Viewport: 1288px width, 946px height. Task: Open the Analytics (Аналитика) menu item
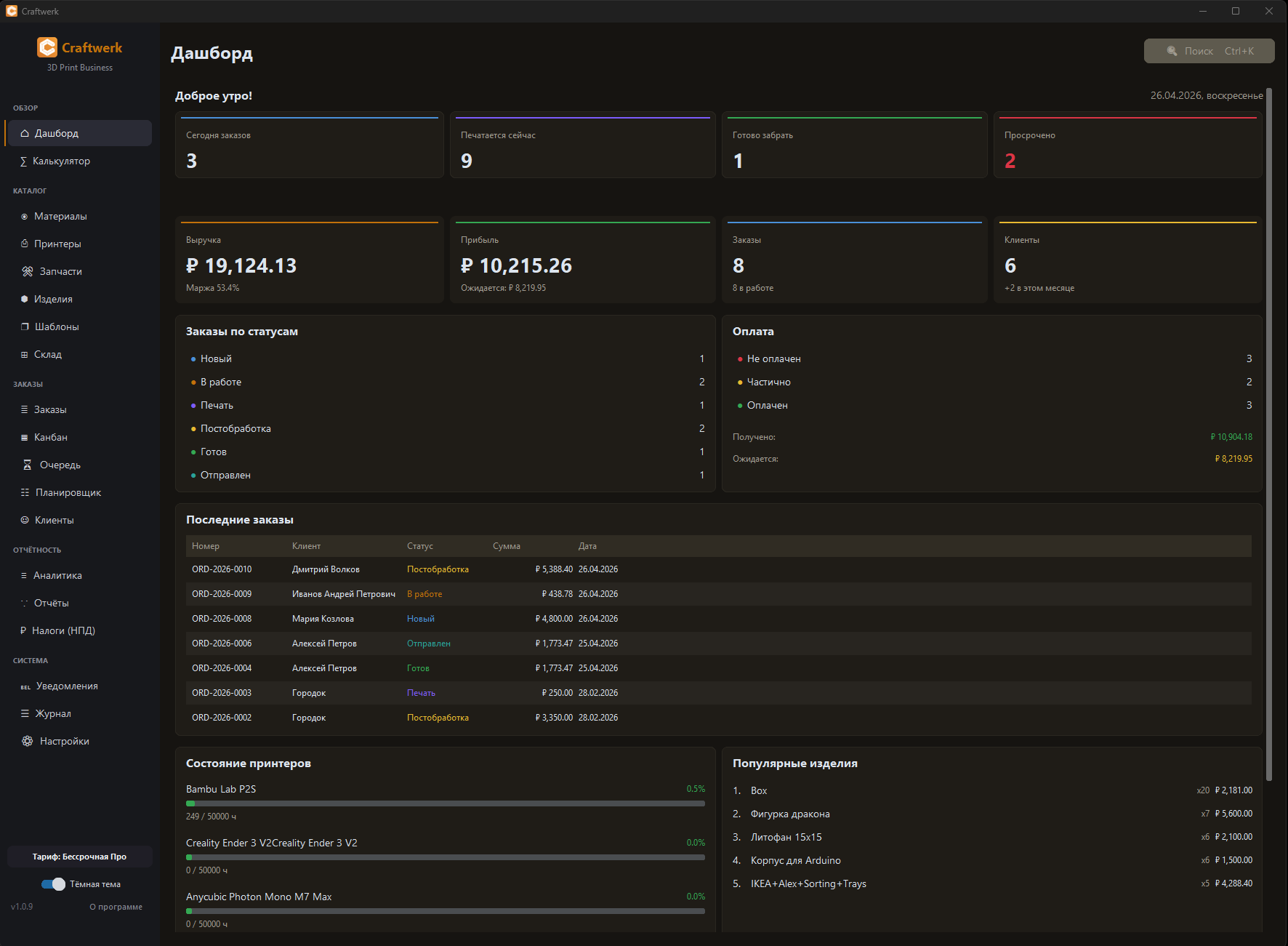(x=57, y=576)
